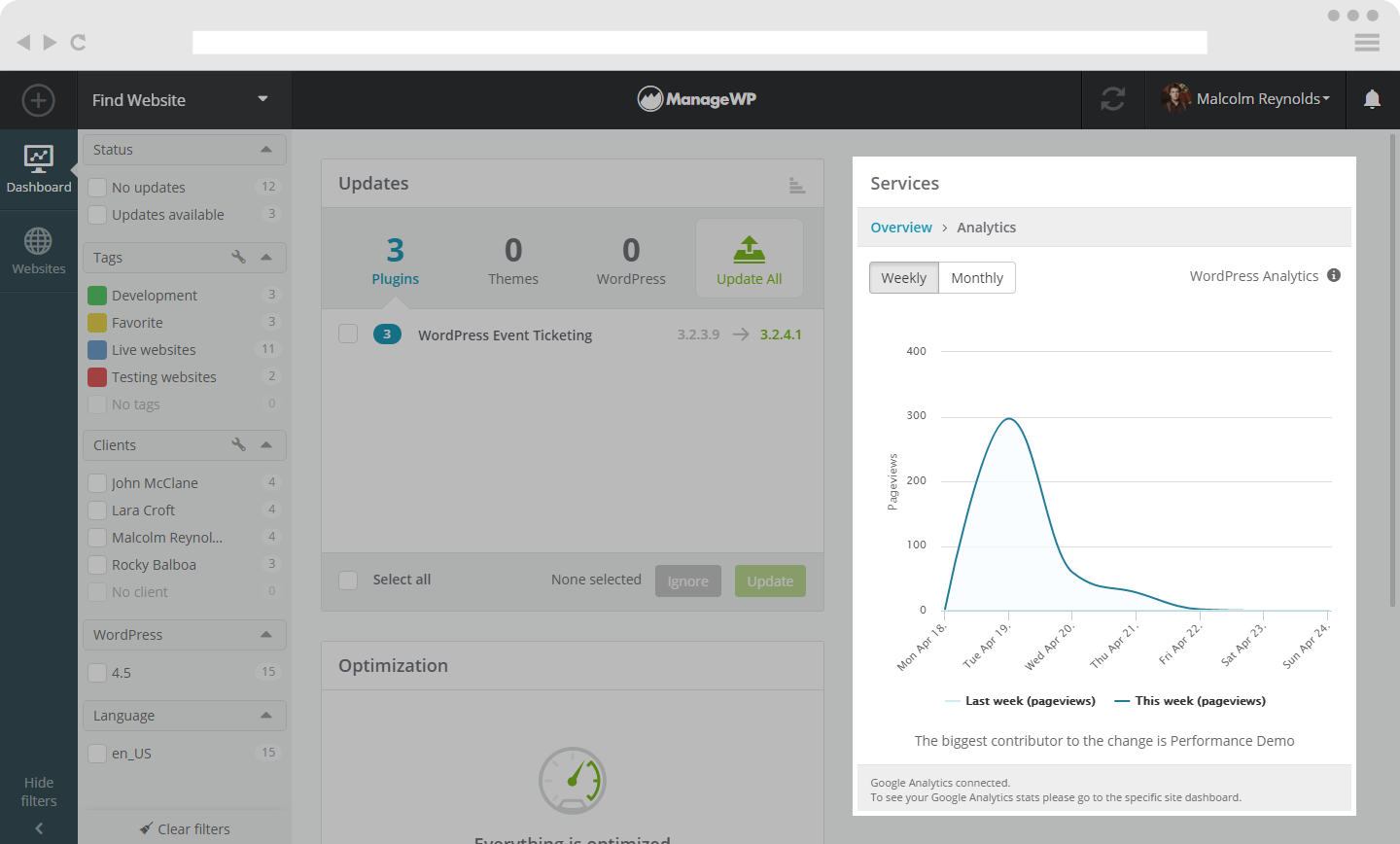This screenshot has height=844, width=1400.
Task: Click the Updates widget sort icon
Action: coord(797,185)
